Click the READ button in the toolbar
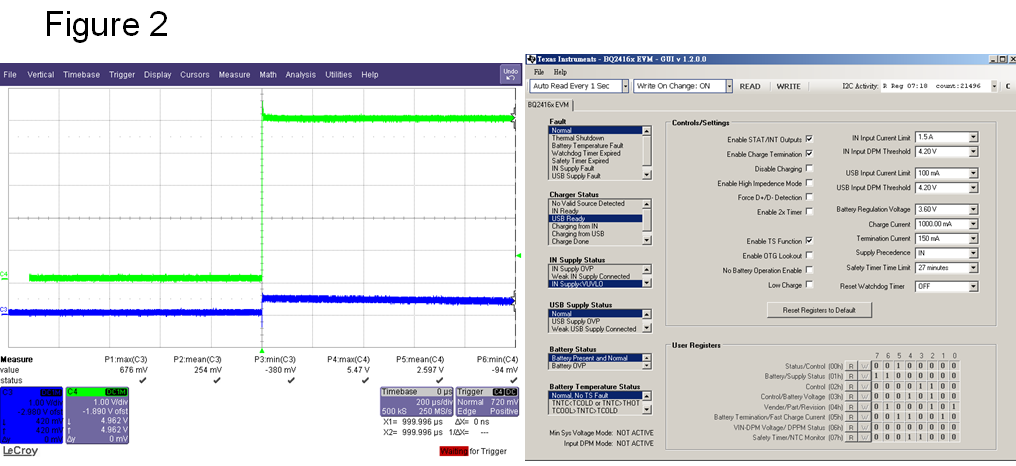 [750, 86]
